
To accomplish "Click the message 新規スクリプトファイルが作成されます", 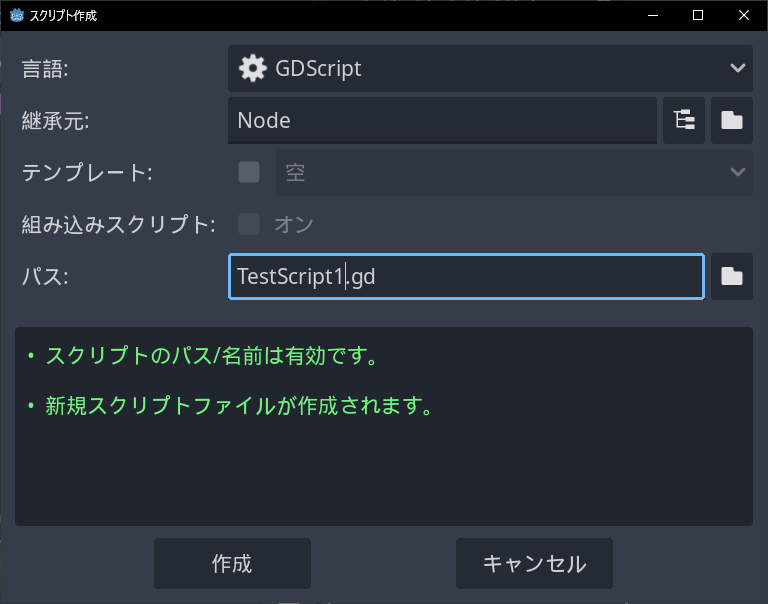I will pyautogui.click(x=239, y=406).
